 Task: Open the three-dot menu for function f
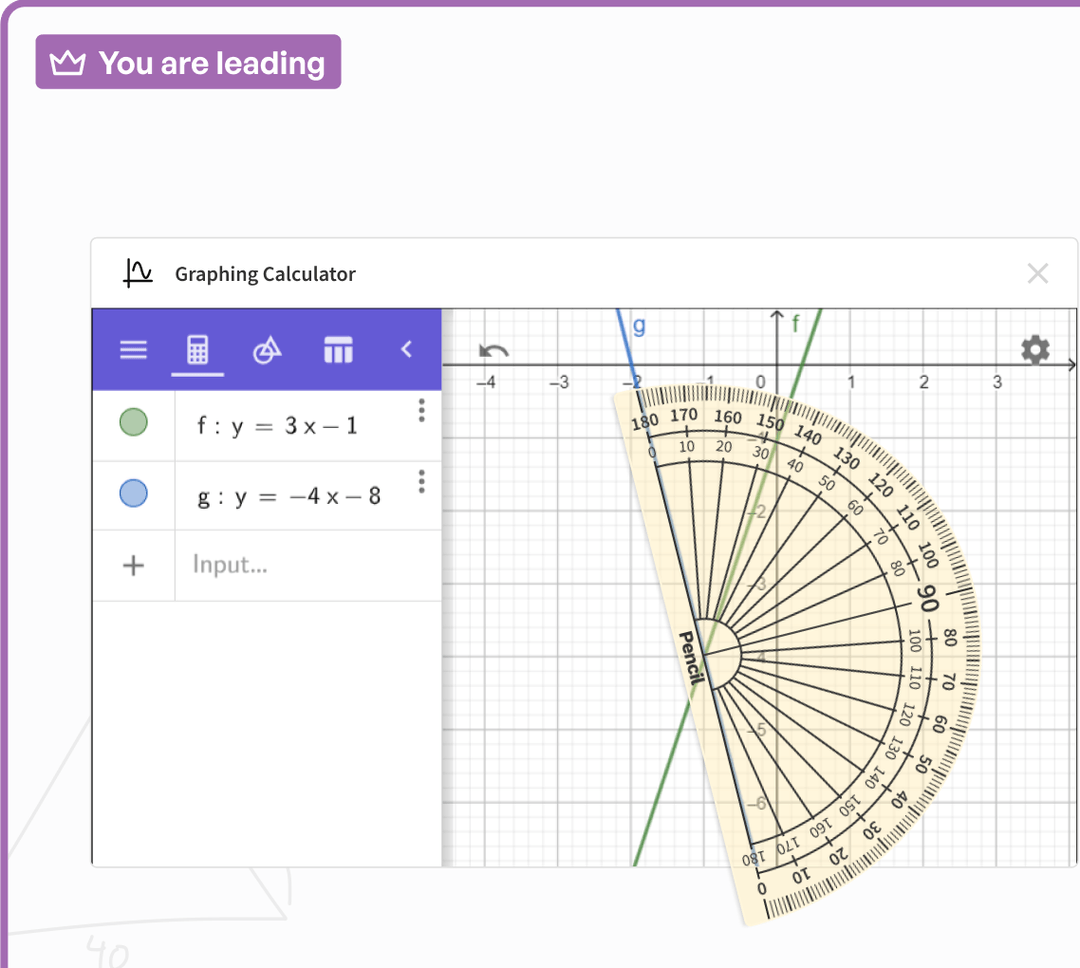(421, 410)
